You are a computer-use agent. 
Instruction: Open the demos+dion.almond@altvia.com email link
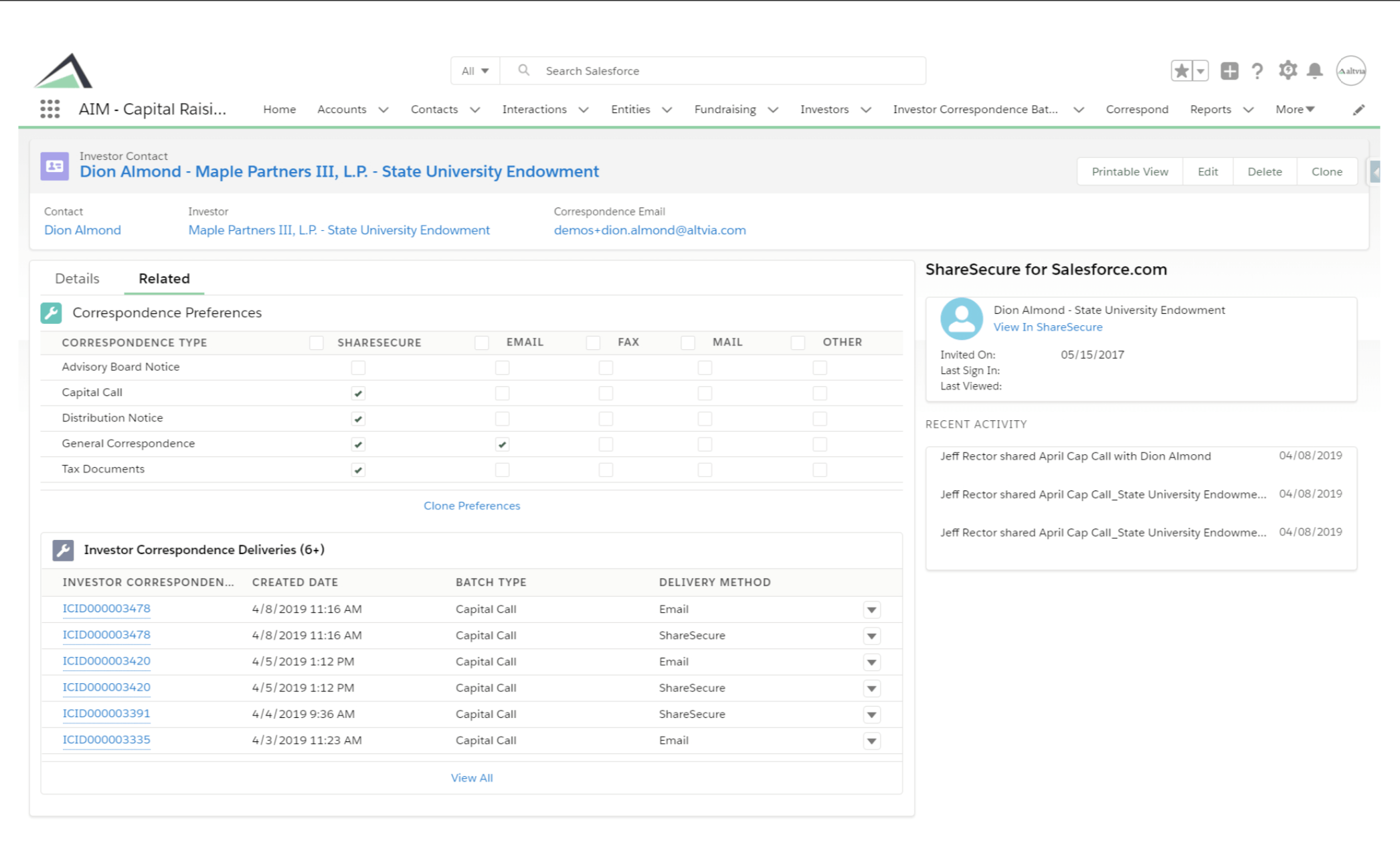coord(649,230)
